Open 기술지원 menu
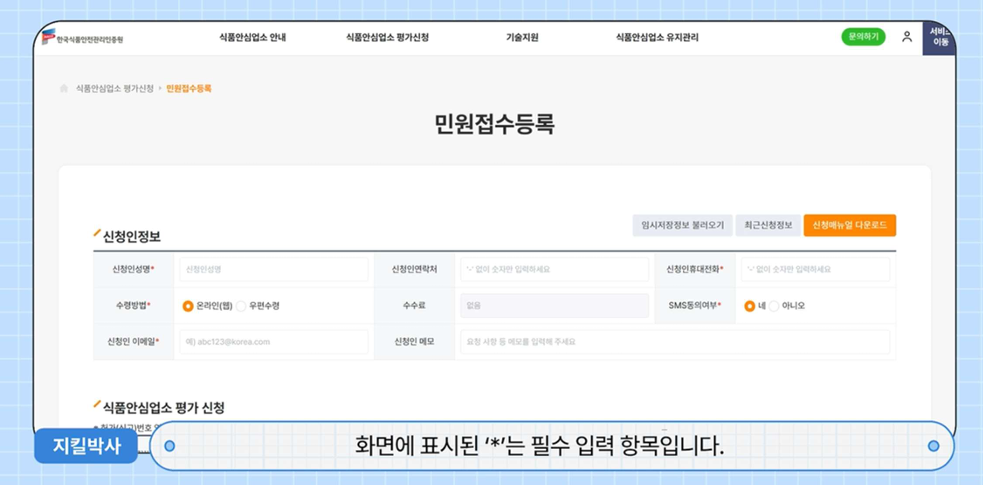Viewport: 983px width, 485px height. [522, 38]
